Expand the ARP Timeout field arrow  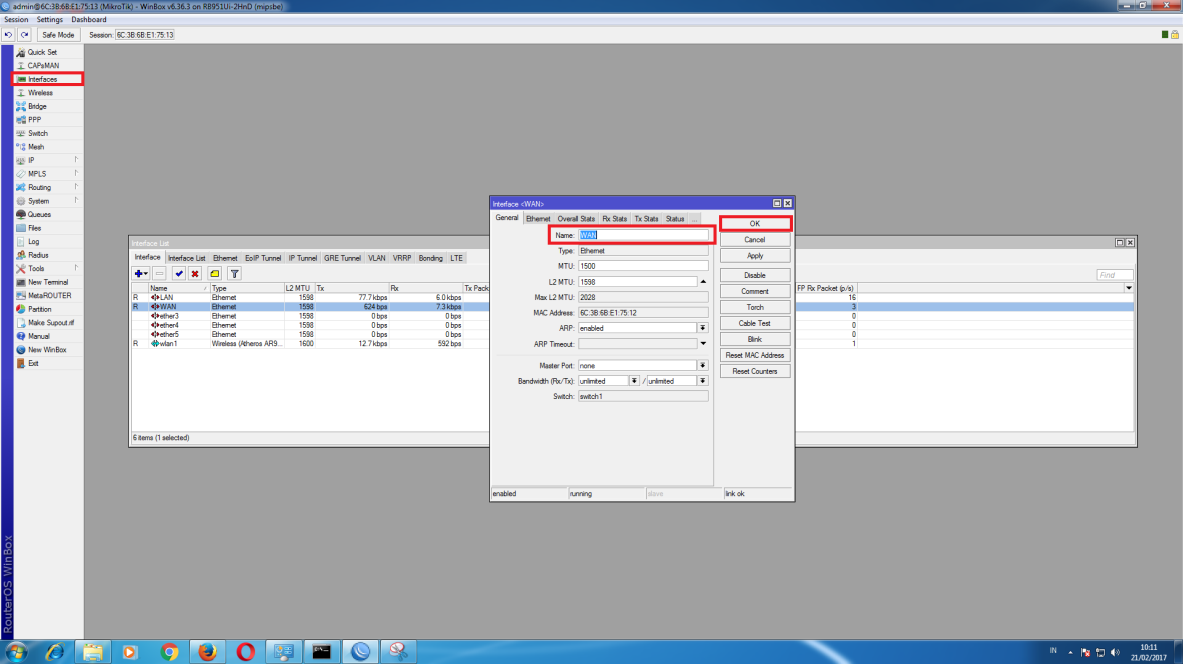tap(703, 343)
